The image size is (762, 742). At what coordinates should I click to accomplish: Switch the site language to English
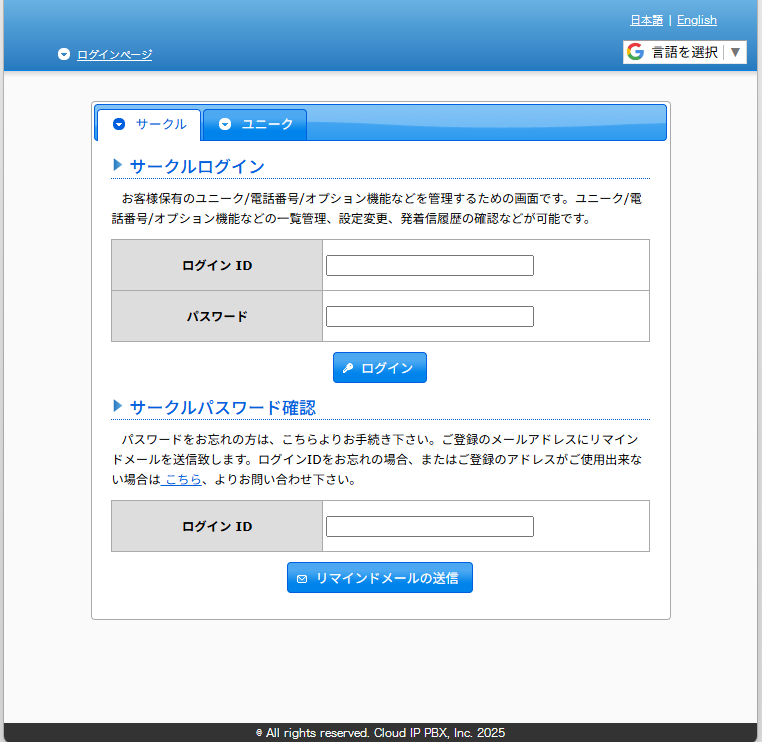[x=696, y=20]
